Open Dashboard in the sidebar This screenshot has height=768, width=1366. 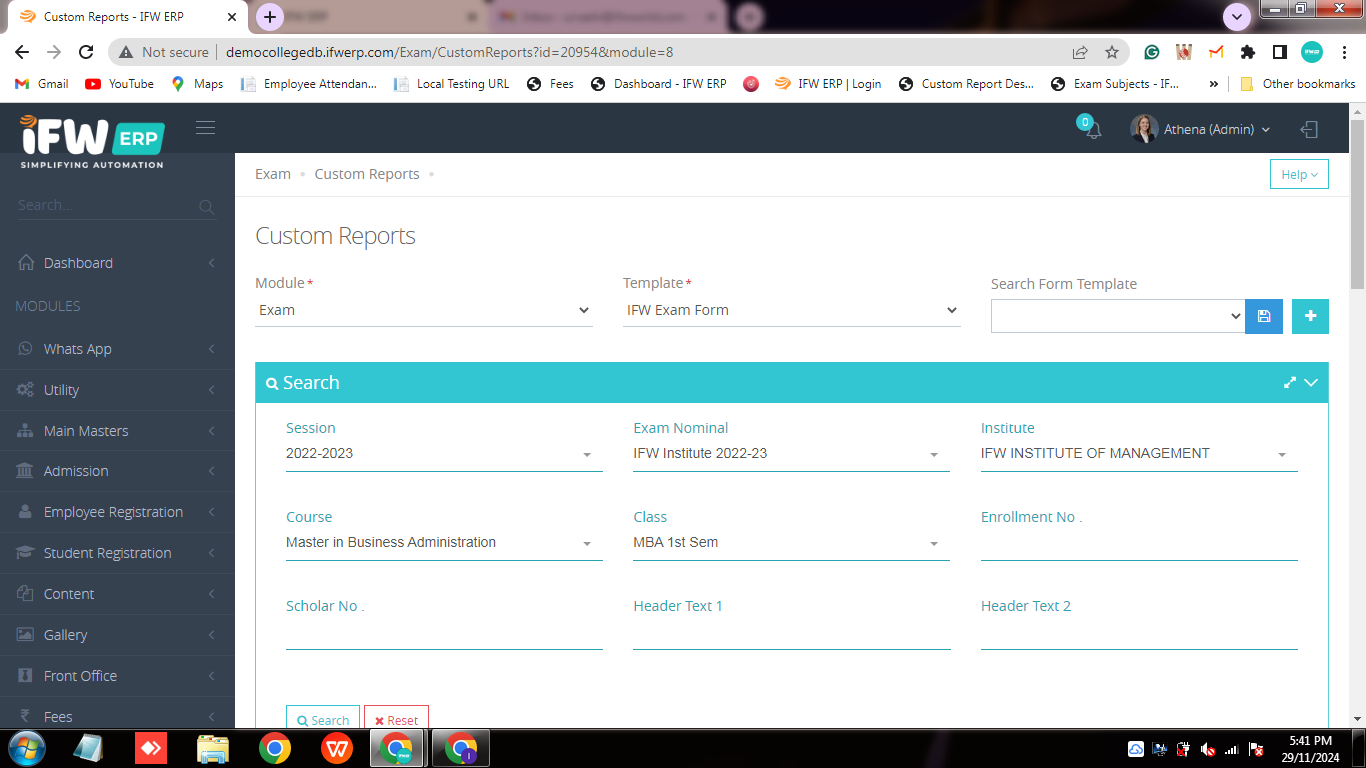(x=117, y=263)
